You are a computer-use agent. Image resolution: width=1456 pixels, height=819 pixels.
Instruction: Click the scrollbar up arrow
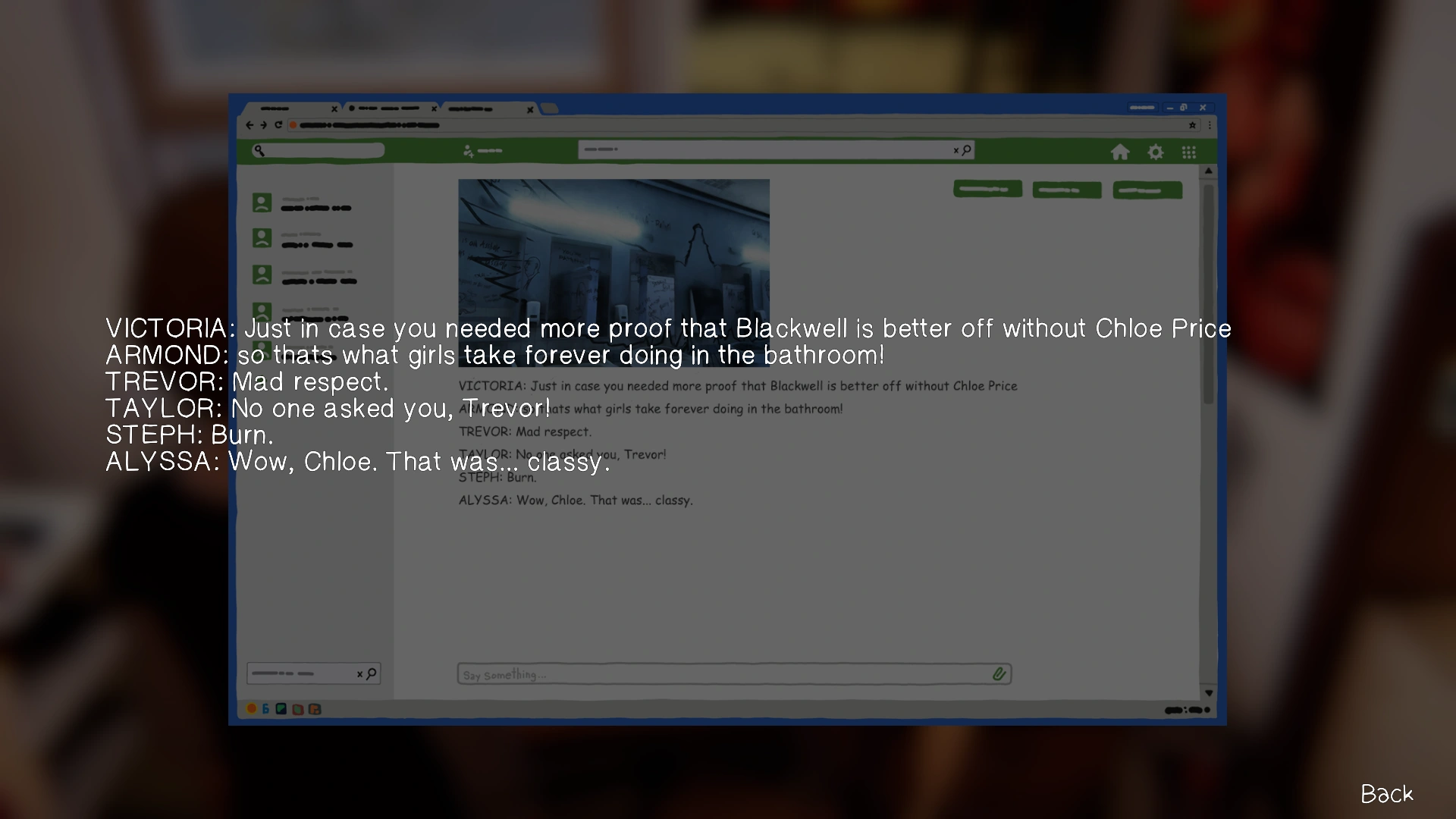(1209, 171)
